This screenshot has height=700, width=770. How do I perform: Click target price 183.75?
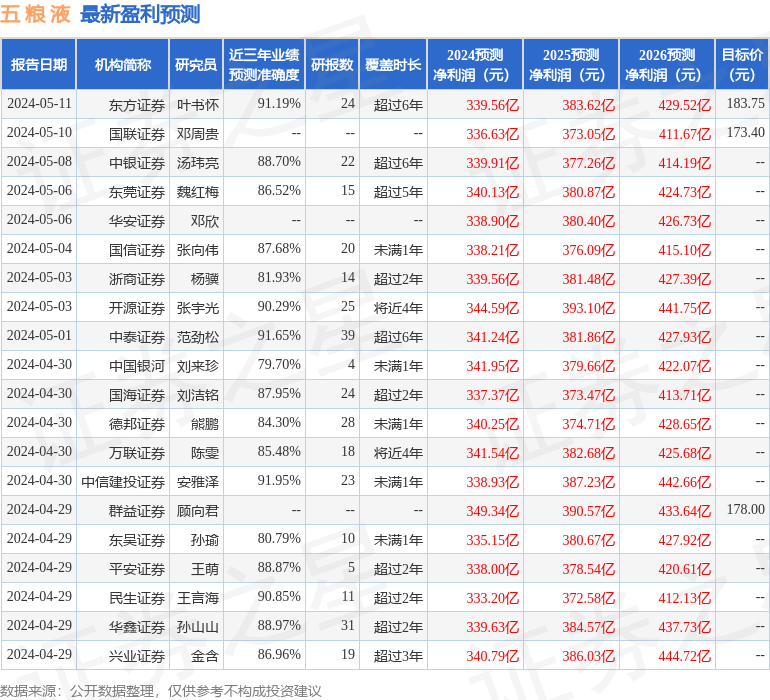click(745, 103)
